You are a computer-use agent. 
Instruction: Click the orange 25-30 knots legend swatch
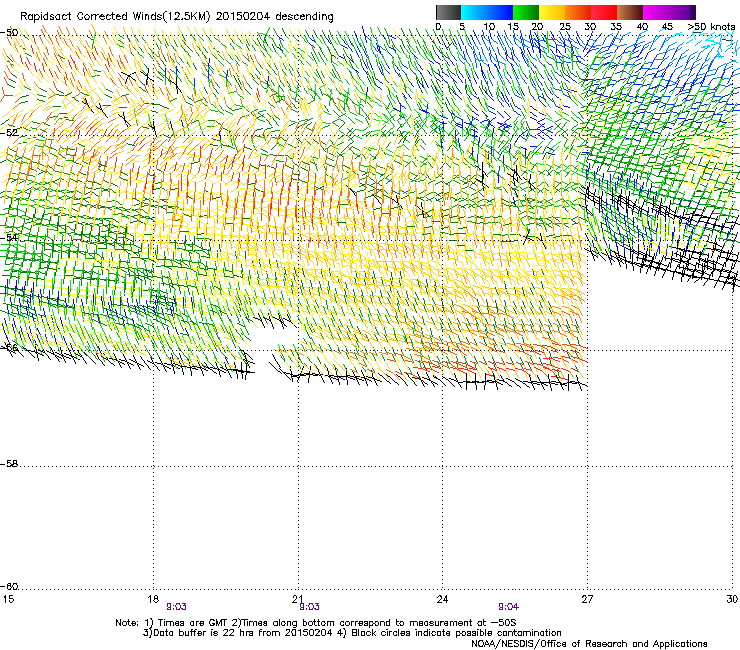pos(578,12)
